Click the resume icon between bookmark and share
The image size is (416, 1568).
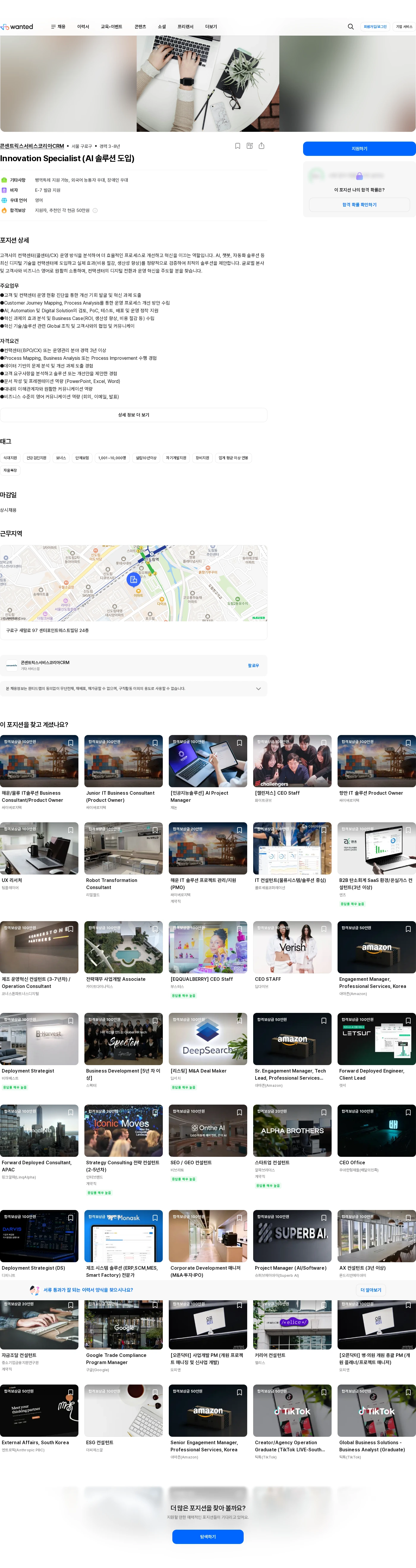pyautogui.click(x=250, y=146)
